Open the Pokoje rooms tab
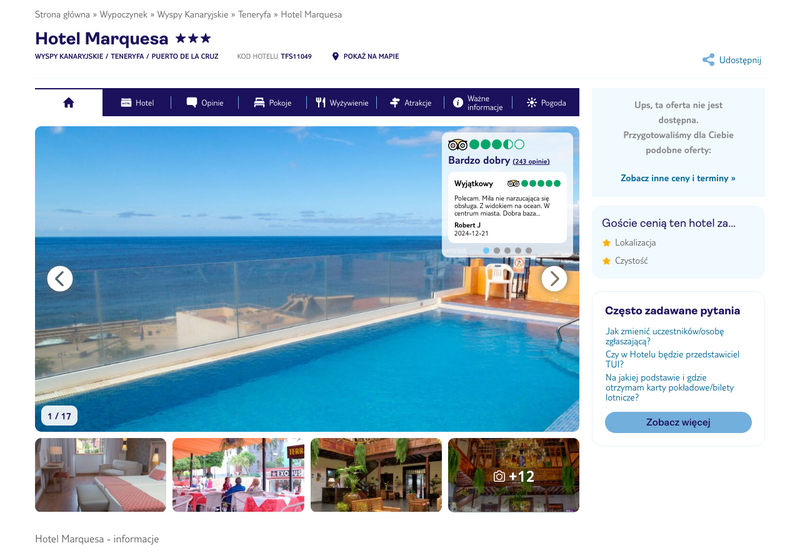This screenshot has height=553, width=800. 272,103
